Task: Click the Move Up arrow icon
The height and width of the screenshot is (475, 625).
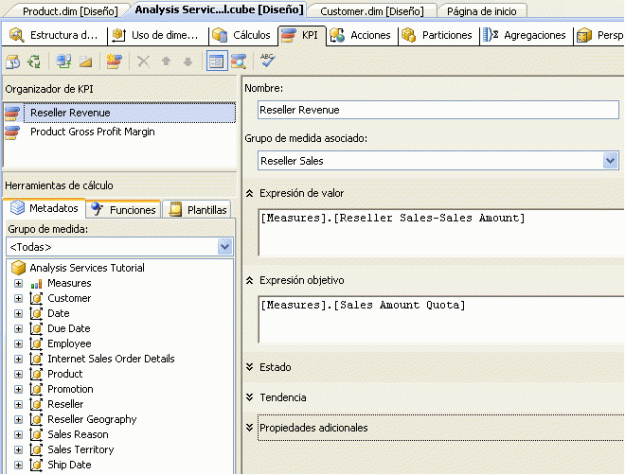Action: pyautogui.click(x=166, y=61)
